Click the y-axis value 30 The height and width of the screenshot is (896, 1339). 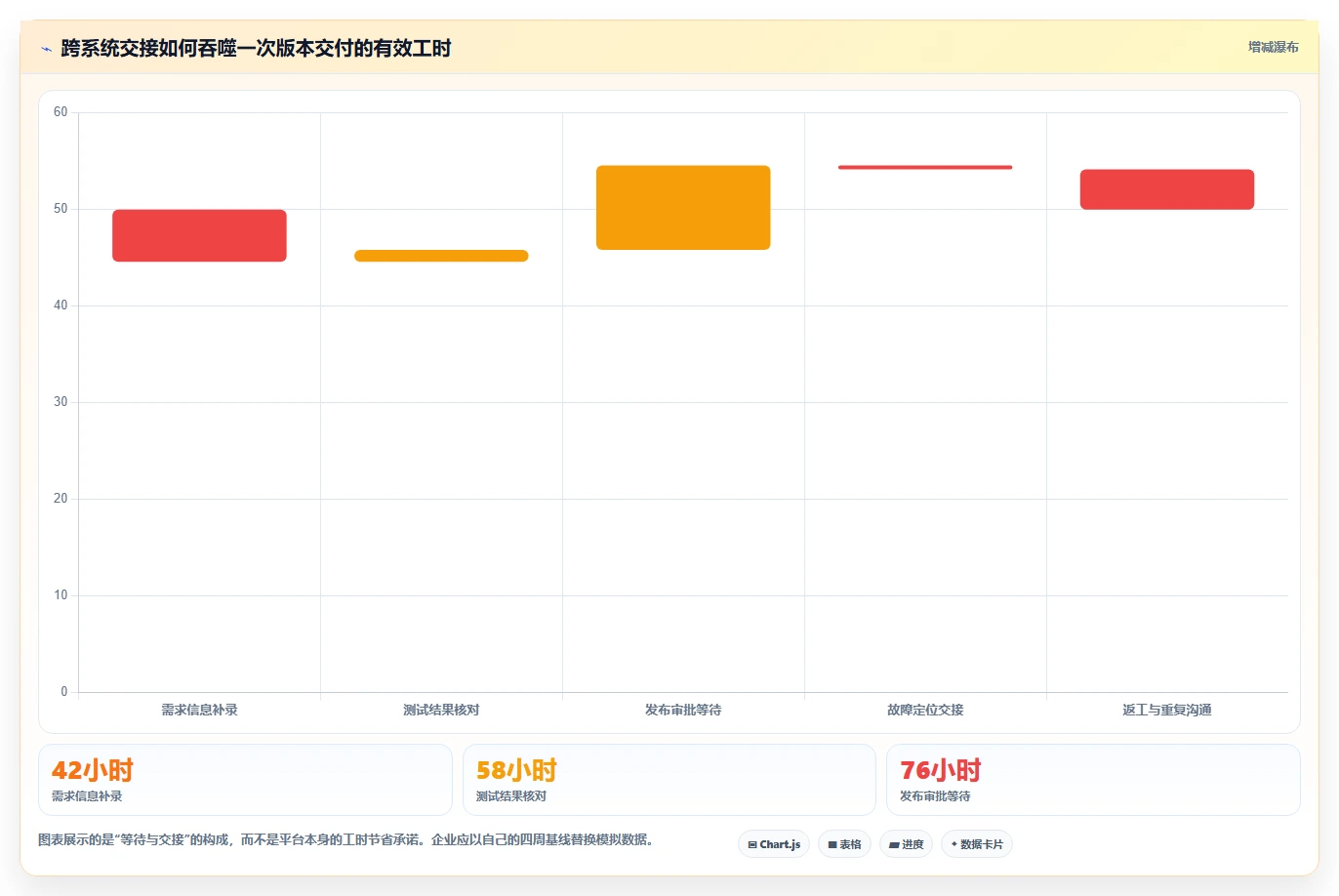pos(61,402)
